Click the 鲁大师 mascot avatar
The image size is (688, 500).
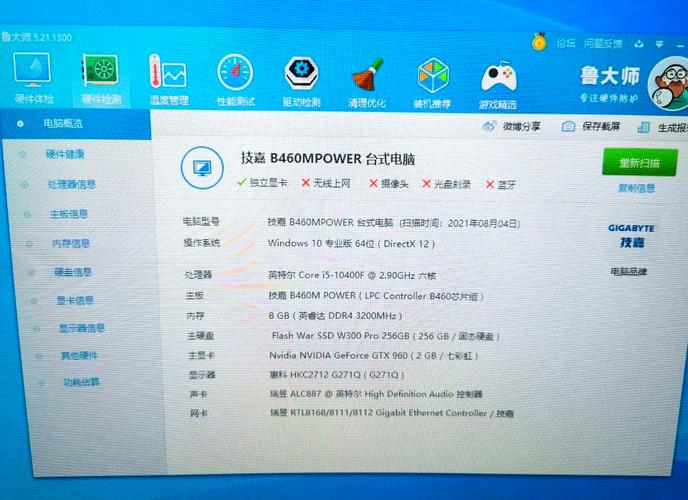point(668,84)
